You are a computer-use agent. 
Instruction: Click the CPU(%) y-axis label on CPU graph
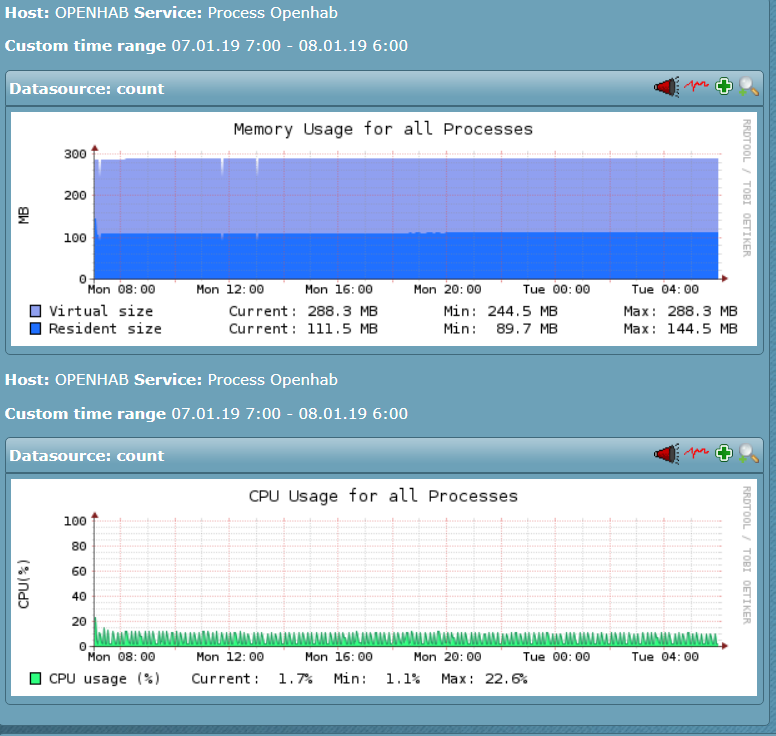tap(24, 584)
